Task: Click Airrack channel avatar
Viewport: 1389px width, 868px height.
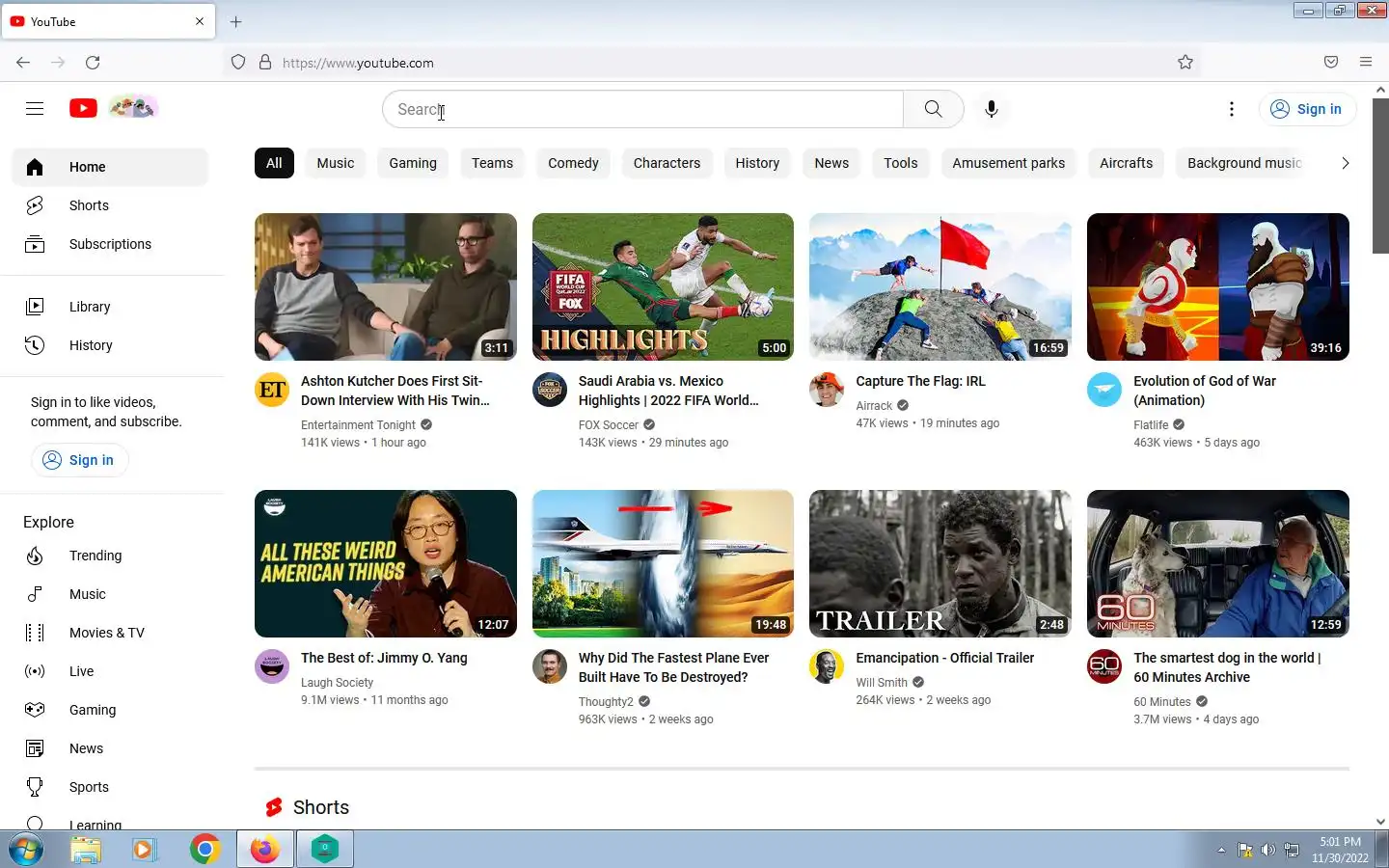Action: [827, 390]
